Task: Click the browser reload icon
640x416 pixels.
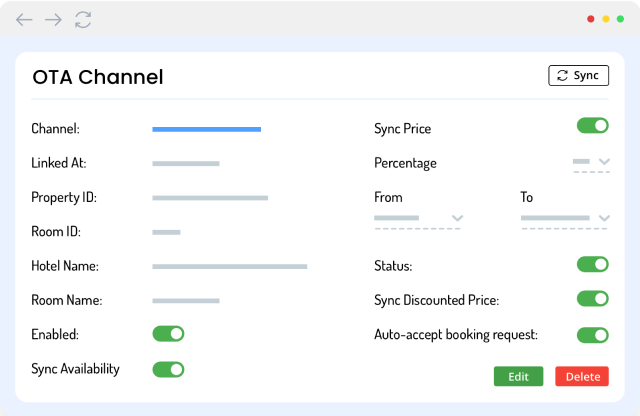Action: [x=83, y=19]
